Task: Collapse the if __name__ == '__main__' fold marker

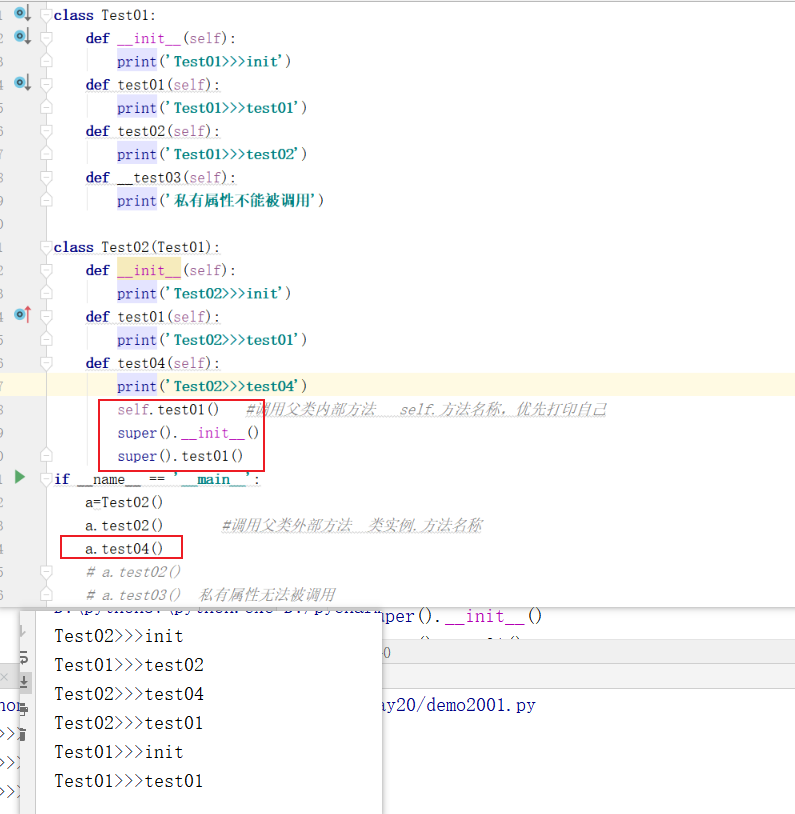Action: click(46, 479)
